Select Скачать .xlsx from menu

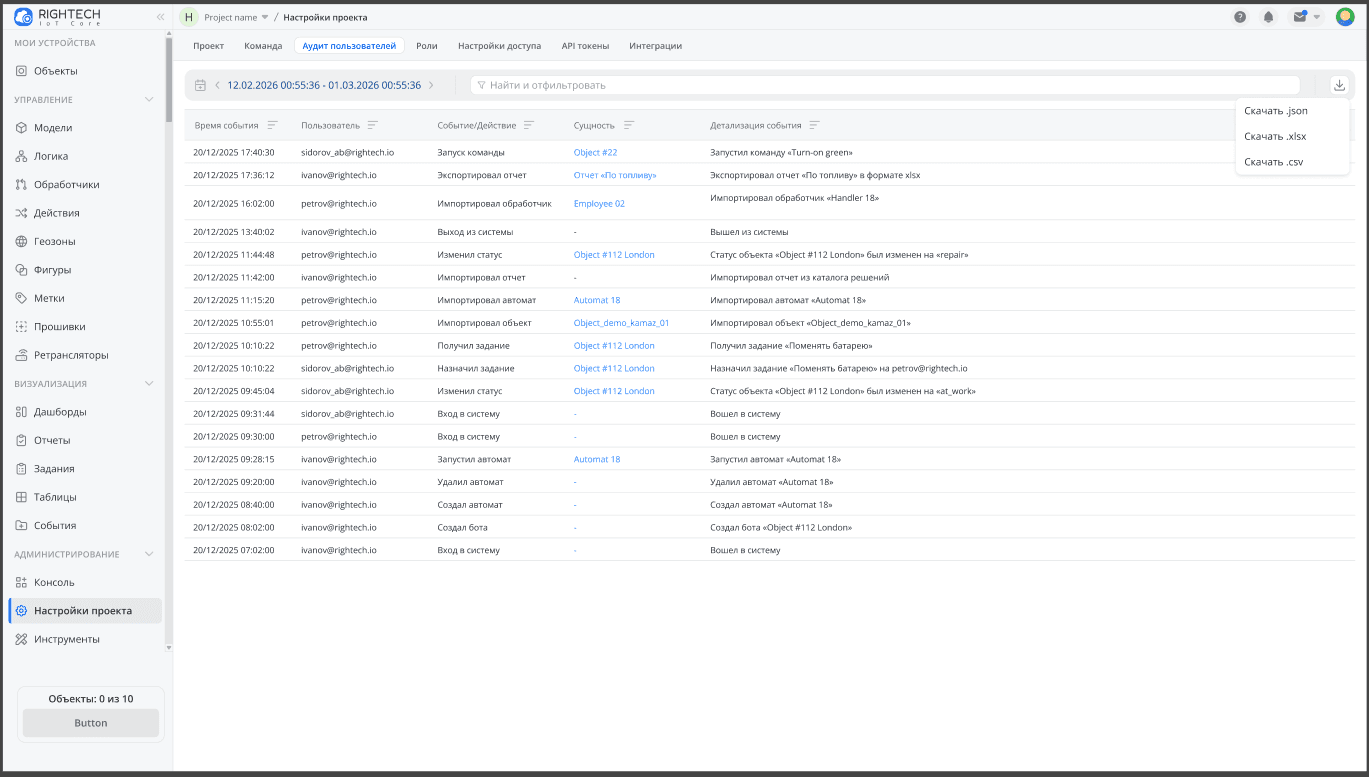pos(1275,136)
